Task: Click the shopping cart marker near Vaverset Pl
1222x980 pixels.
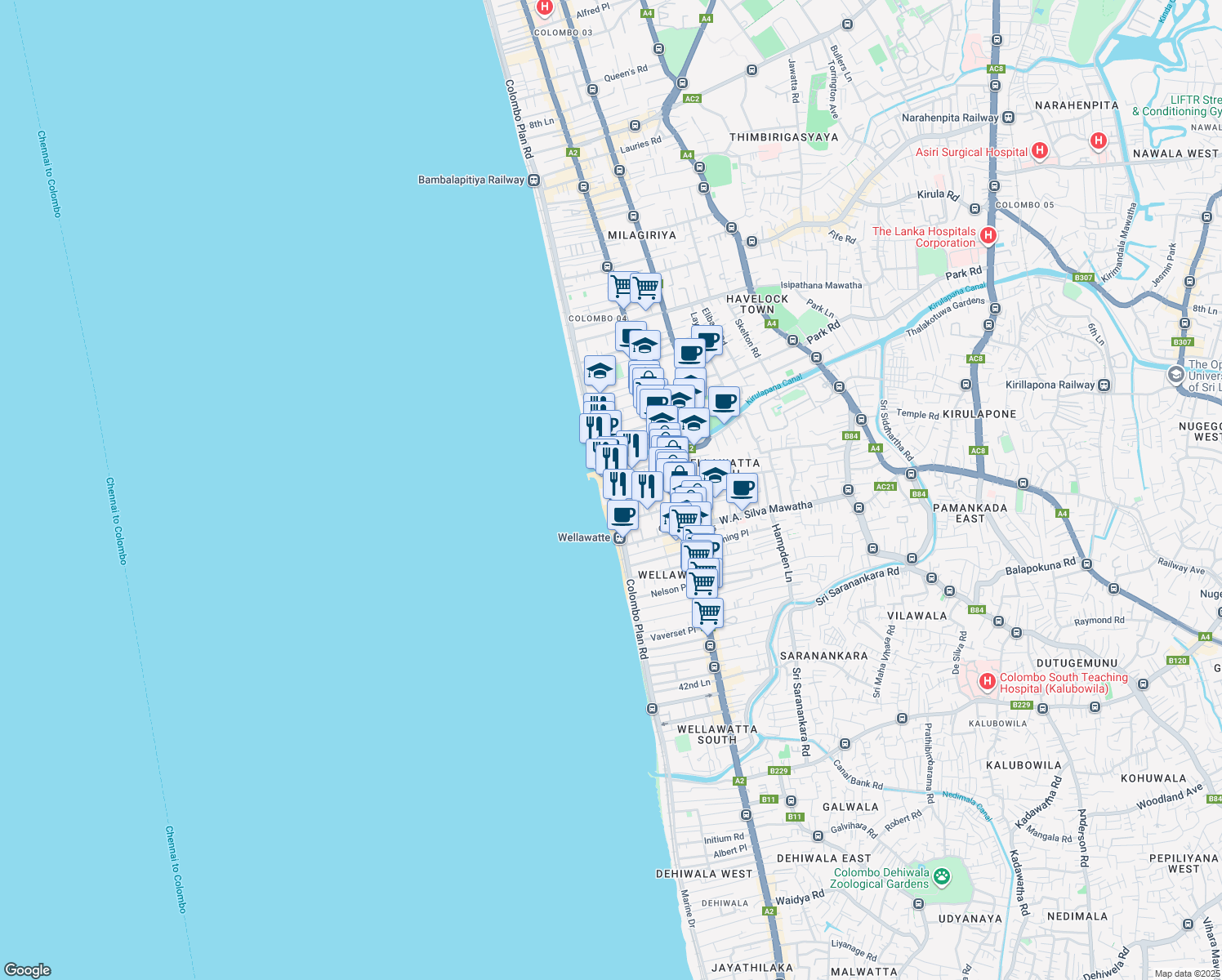Action: (x=707, y=611)
